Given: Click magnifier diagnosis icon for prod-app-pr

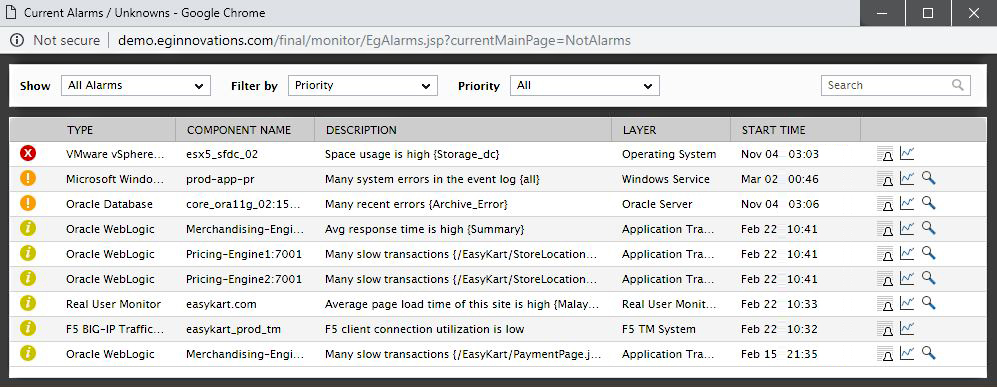Looking at the screenshot, I should click(x=929, y=179).
